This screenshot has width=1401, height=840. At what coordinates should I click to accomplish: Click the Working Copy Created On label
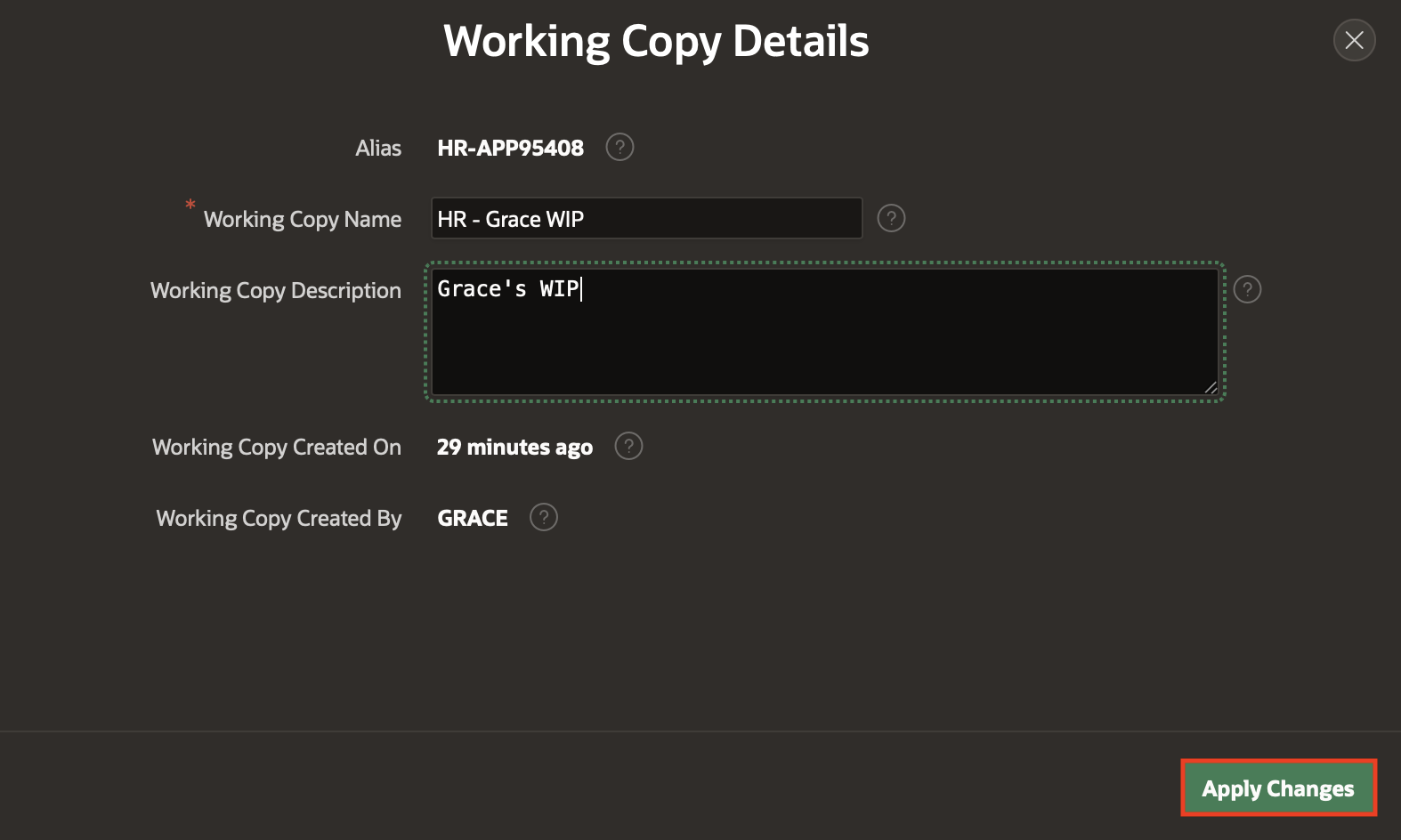[277, 447]
